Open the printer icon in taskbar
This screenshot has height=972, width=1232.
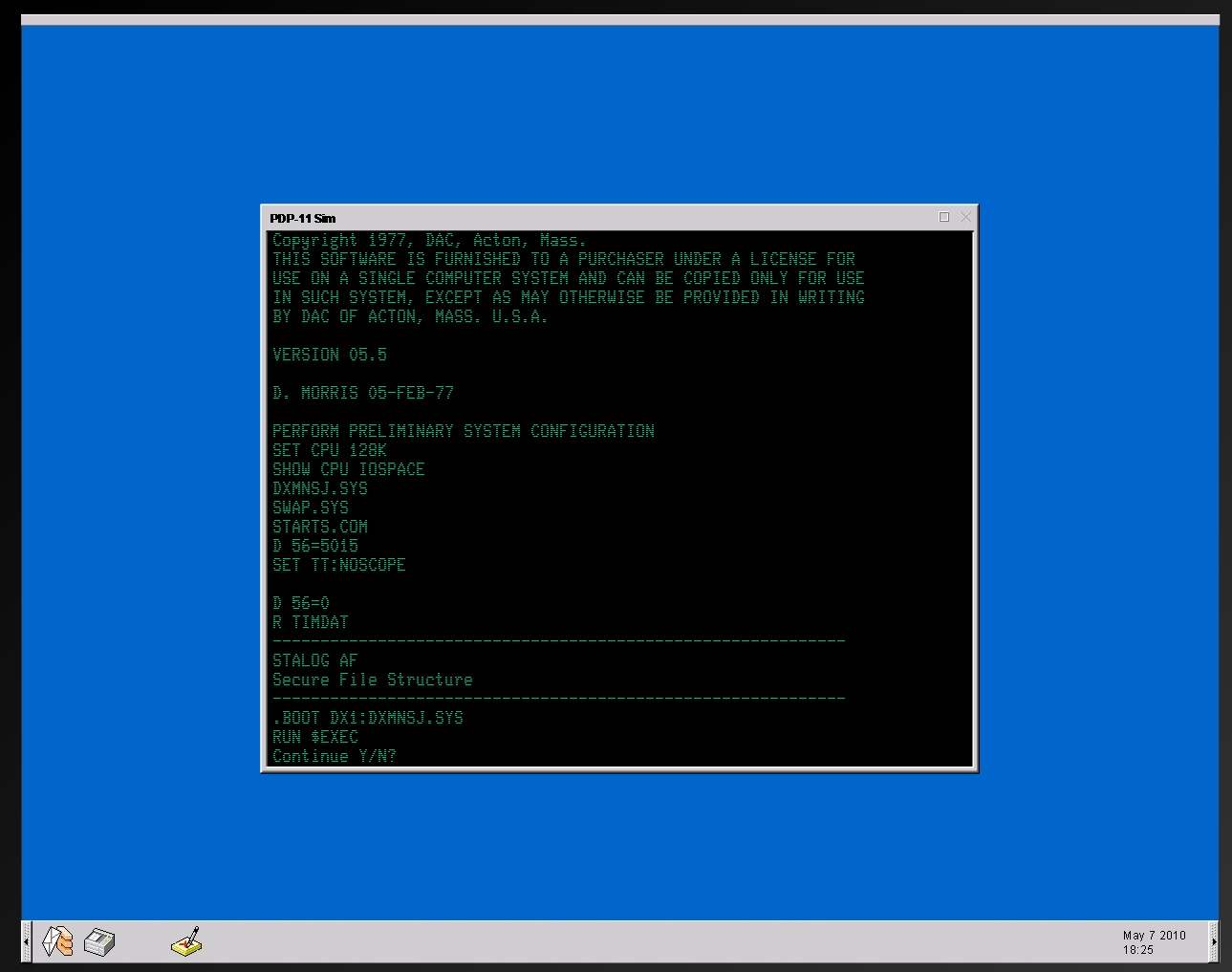tap(99, 942)
